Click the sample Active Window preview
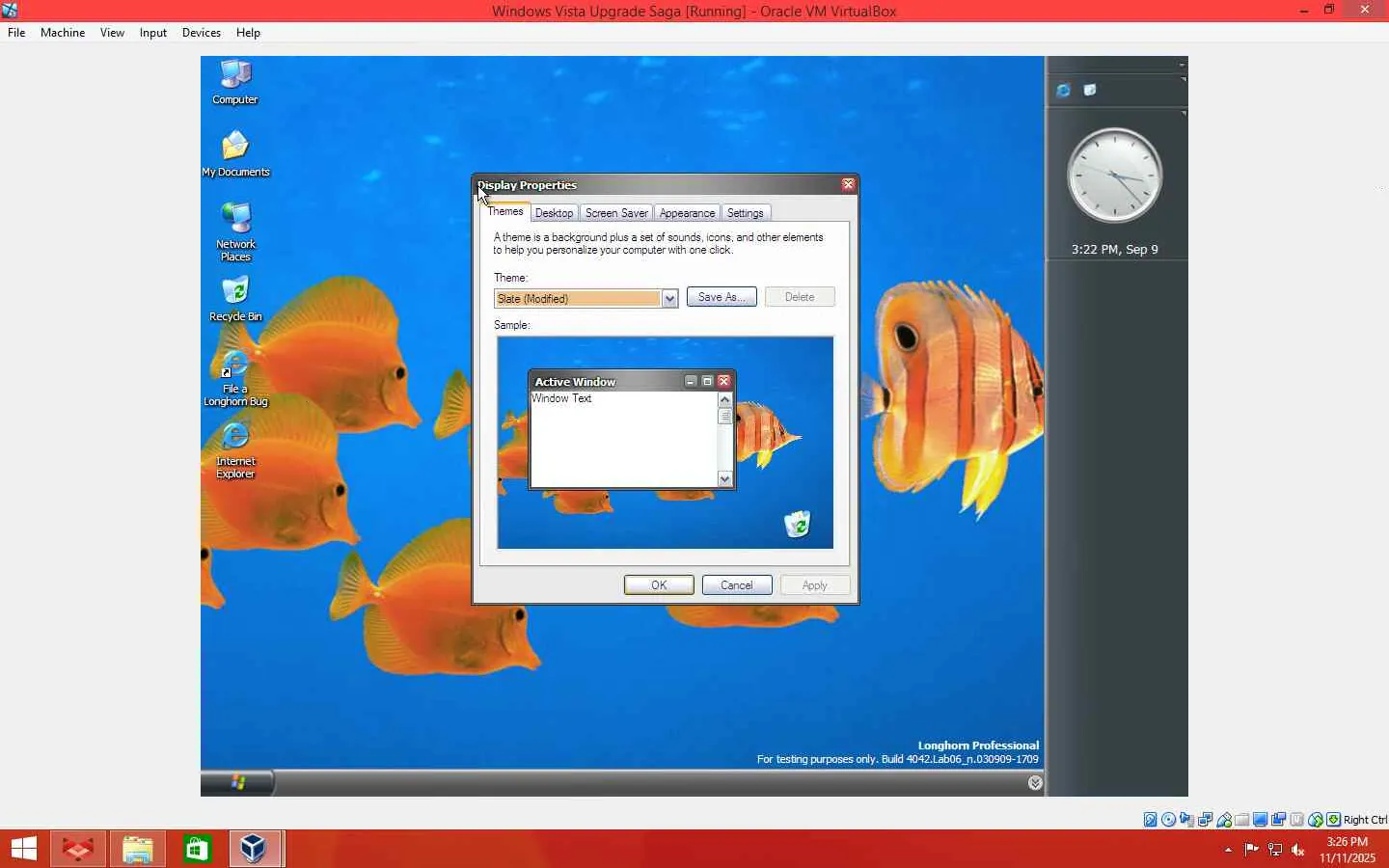The height and width of the screenshot is (868, 1389). pyautogui.click(x=632, y=430)
